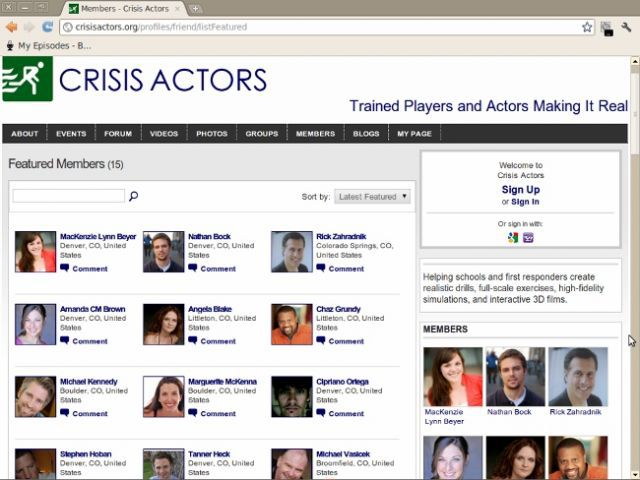Open MacKenzie Lynn Beyer's profile name link

[98, 237]
